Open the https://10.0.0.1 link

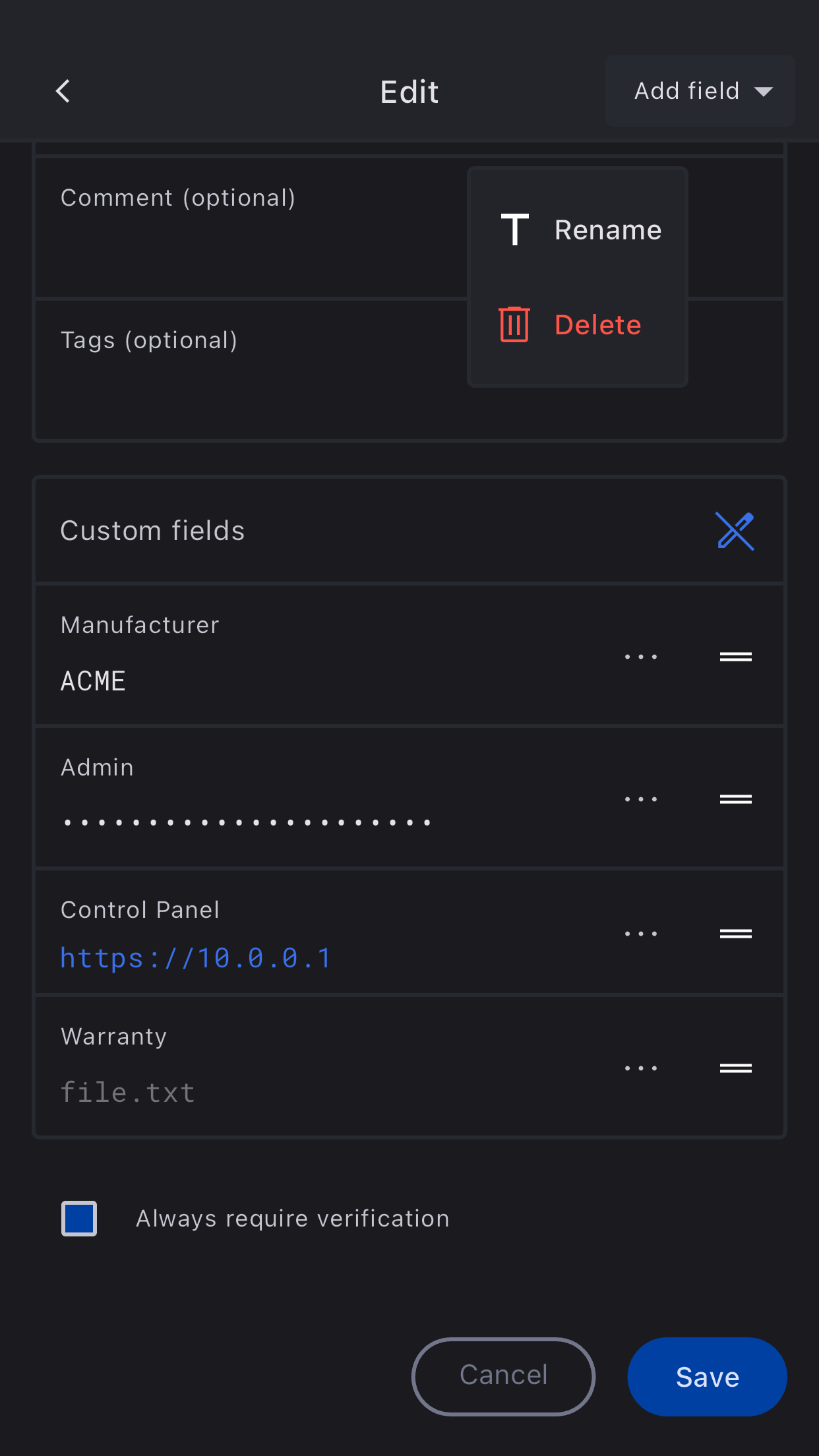196,958
